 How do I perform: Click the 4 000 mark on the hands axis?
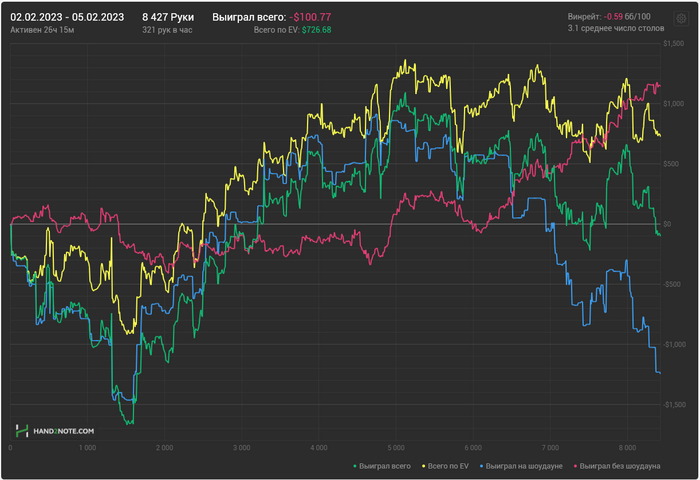point(319,448)
